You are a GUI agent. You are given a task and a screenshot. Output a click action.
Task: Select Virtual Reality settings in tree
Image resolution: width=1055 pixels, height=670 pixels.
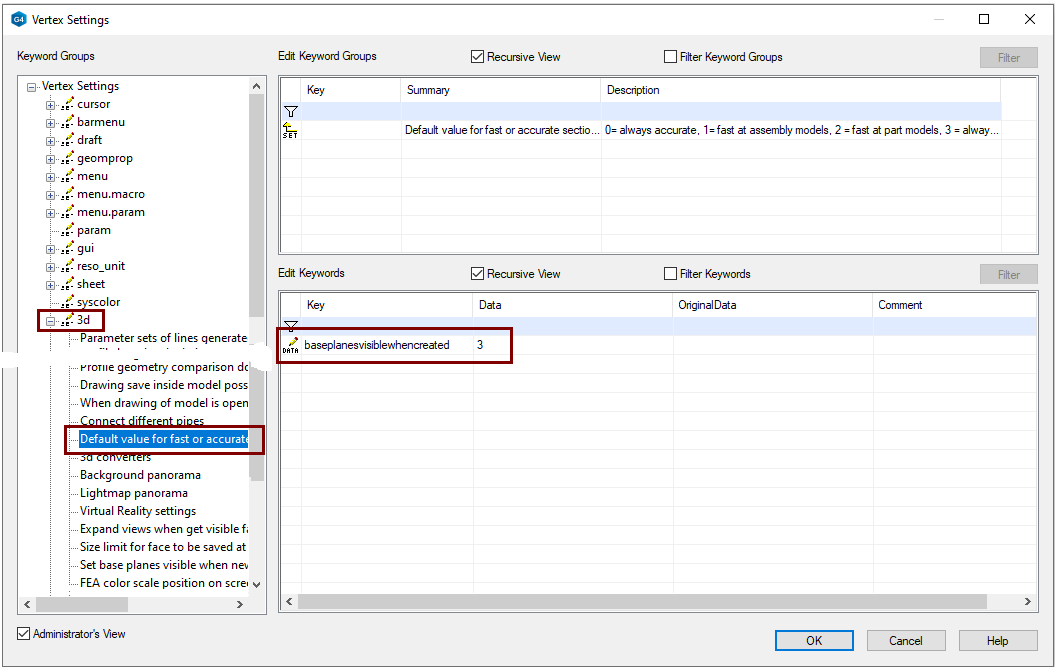click(138, 511)
